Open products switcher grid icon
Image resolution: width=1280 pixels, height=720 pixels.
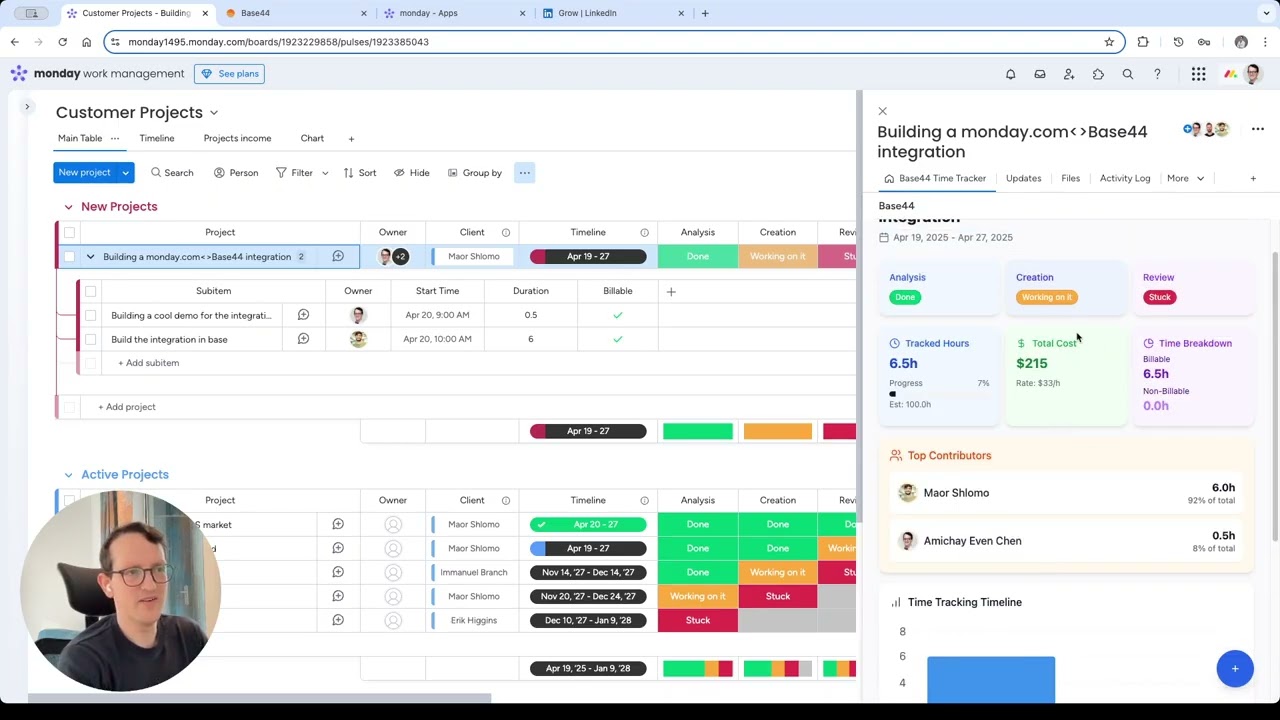(x=1198, y=74)
